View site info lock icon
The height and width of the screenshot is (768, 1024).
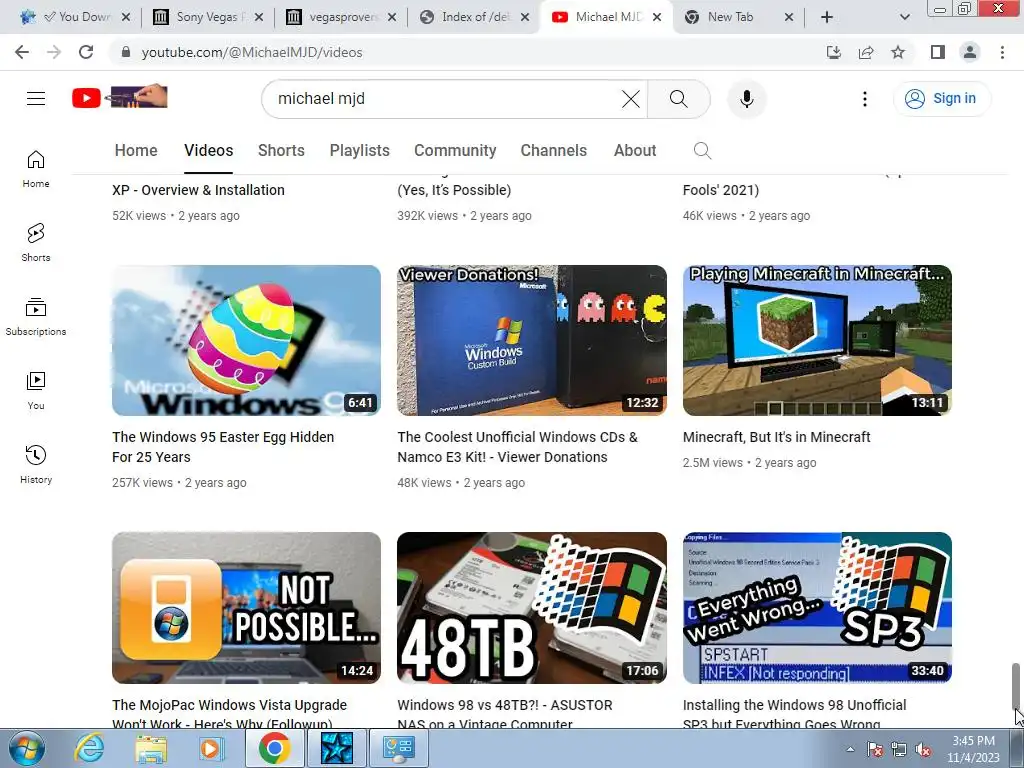coord(126,52)
